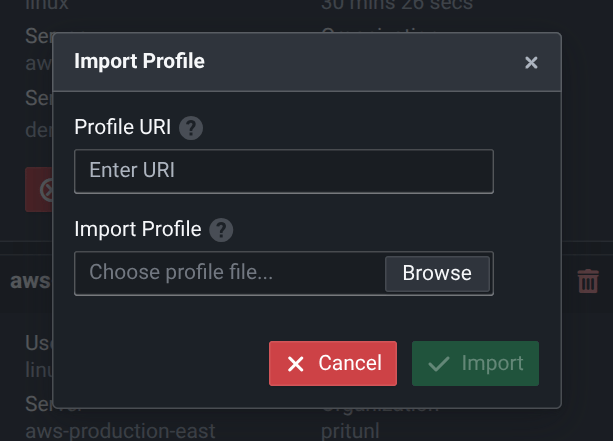
Task: Click the X icon inside the Cancel button
Action: [296, 364]
